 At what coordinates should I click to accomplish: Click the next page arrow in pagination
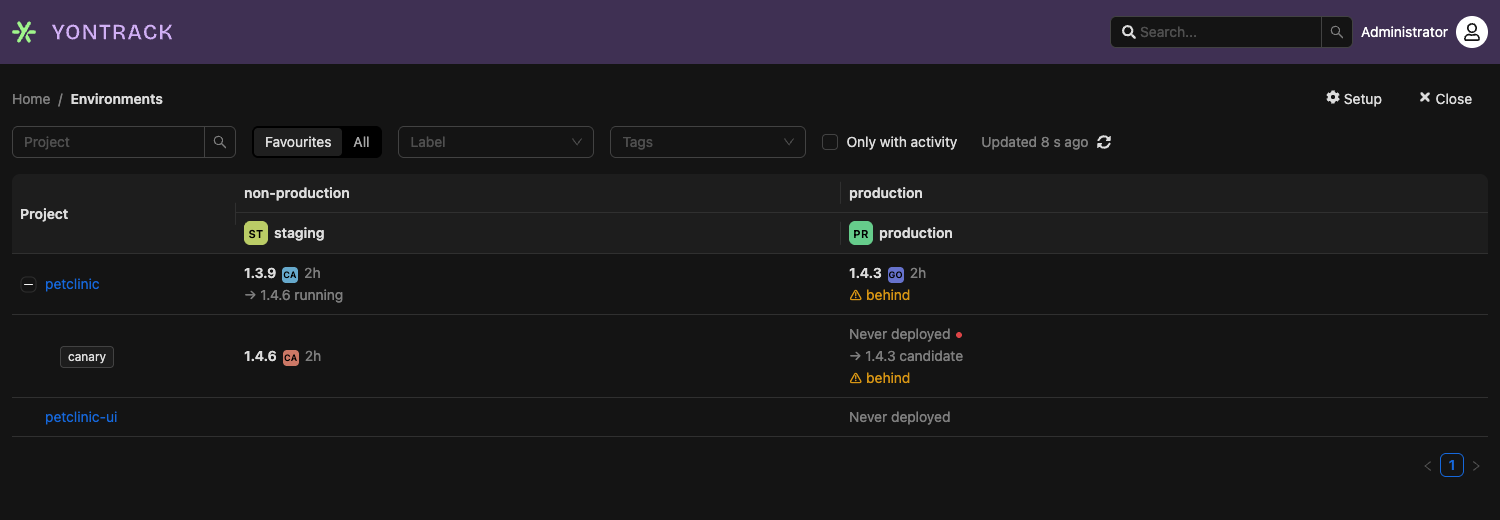tap(1476, 465)
